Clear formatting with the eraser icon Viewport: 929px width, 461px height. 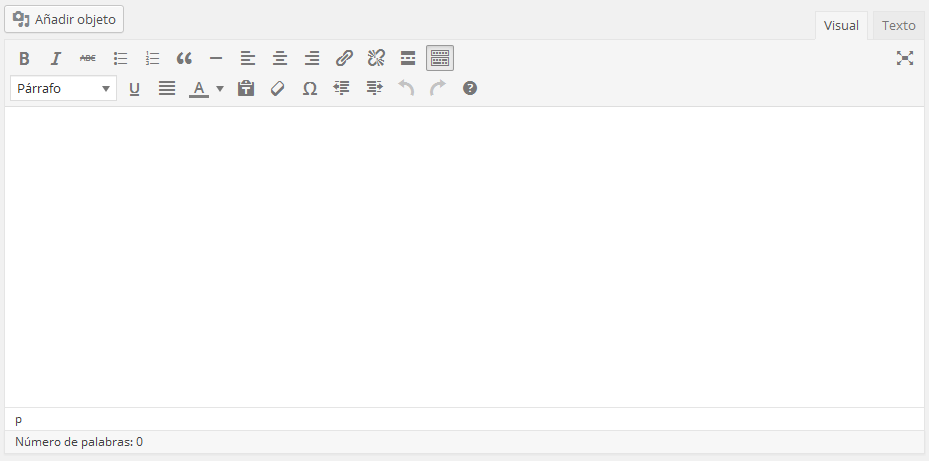pos(278,88)
